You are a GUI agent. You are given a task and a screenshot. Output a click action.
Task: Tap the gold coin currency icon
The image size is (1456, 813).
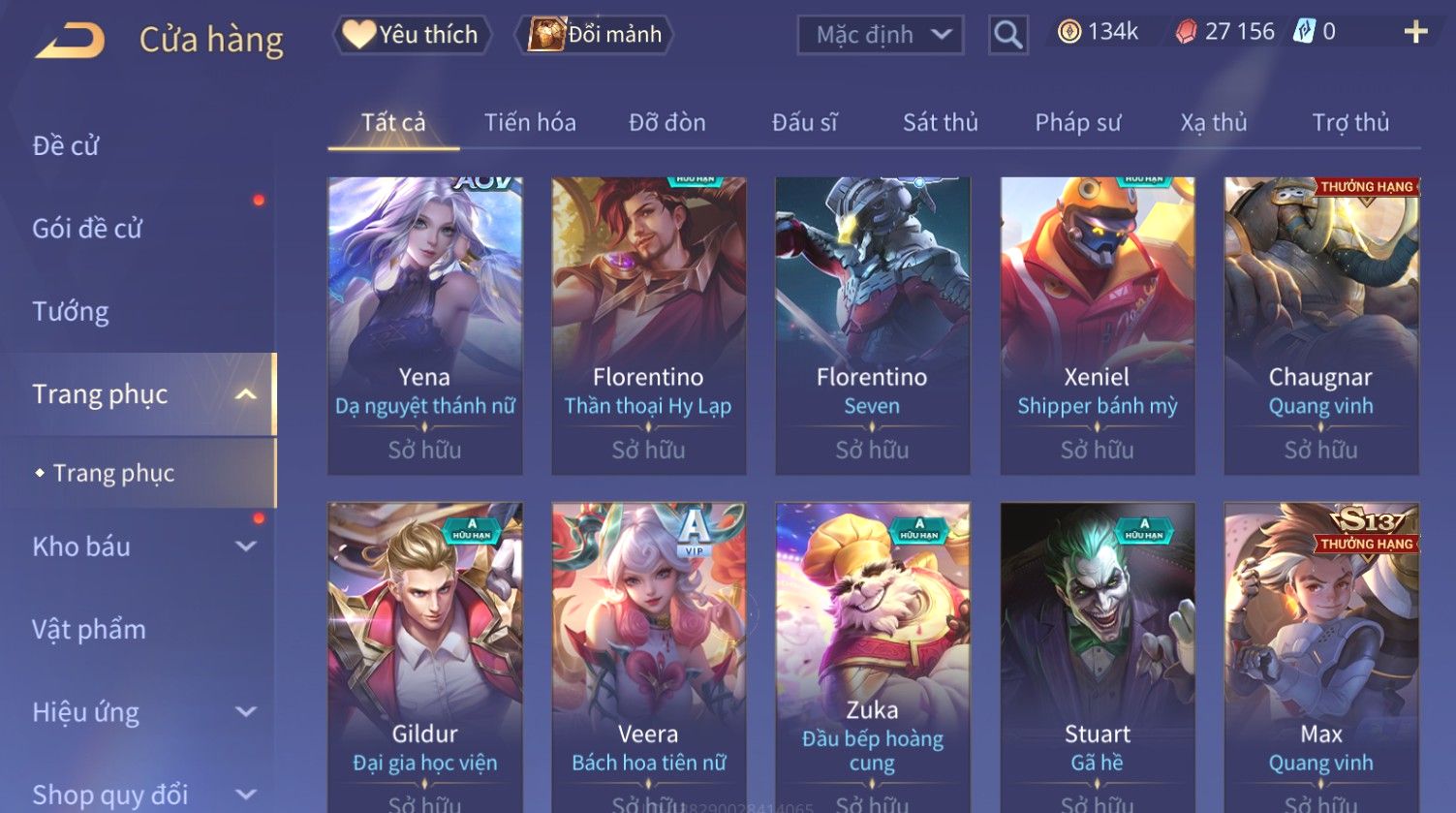click(x=1069, y=33)
